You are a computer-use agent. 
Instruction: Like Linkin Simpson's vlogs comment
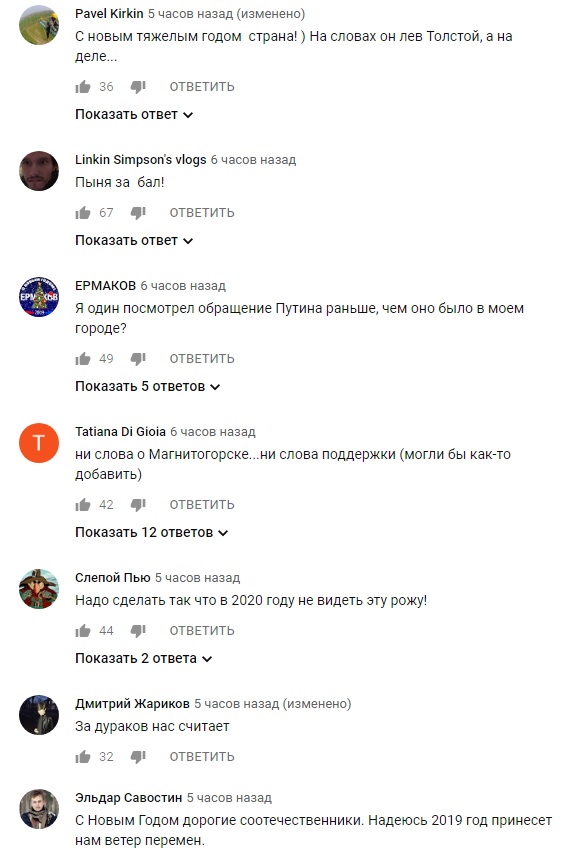(83, 213)
